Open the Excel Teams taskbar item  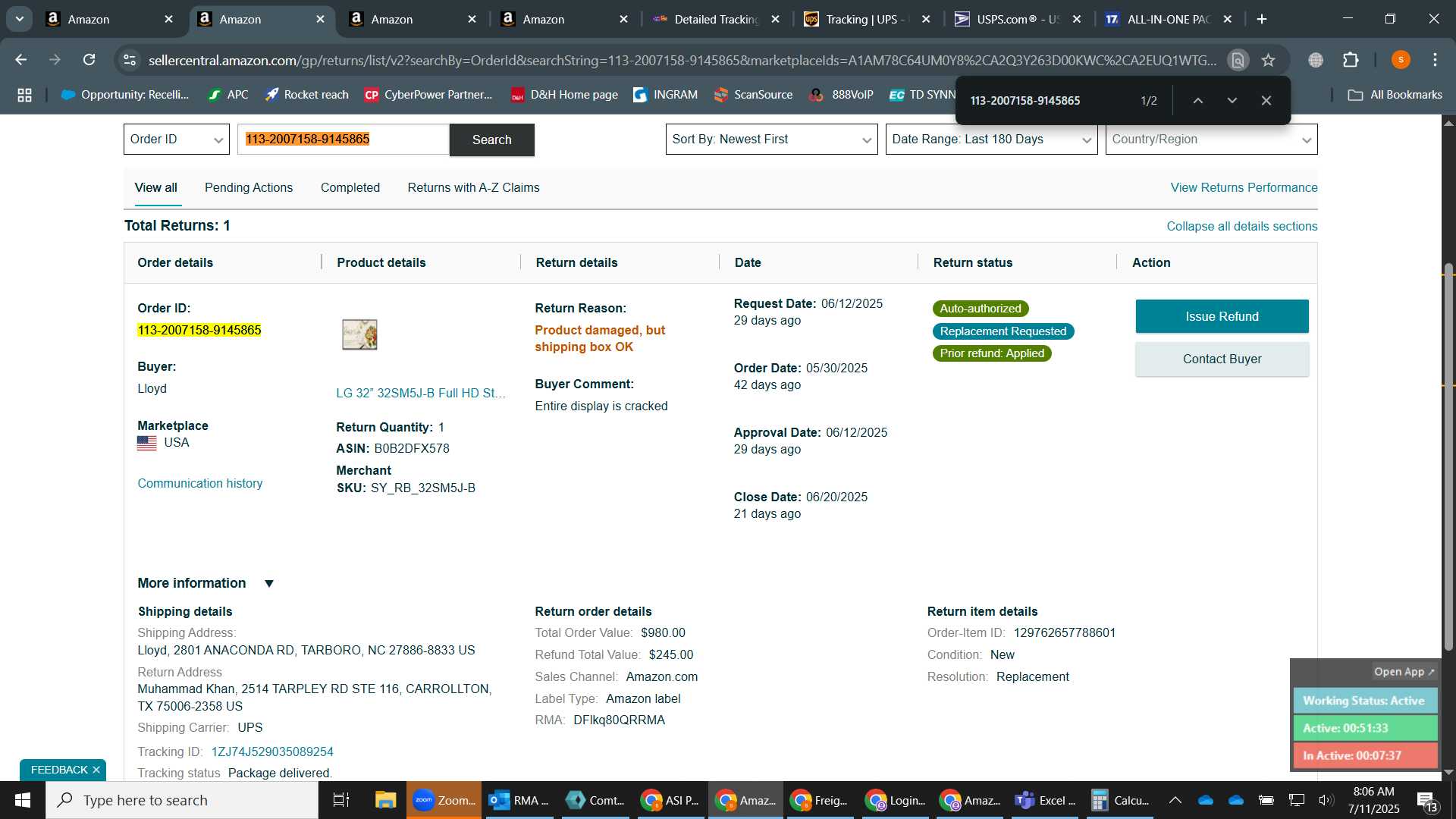point(1046,800)
